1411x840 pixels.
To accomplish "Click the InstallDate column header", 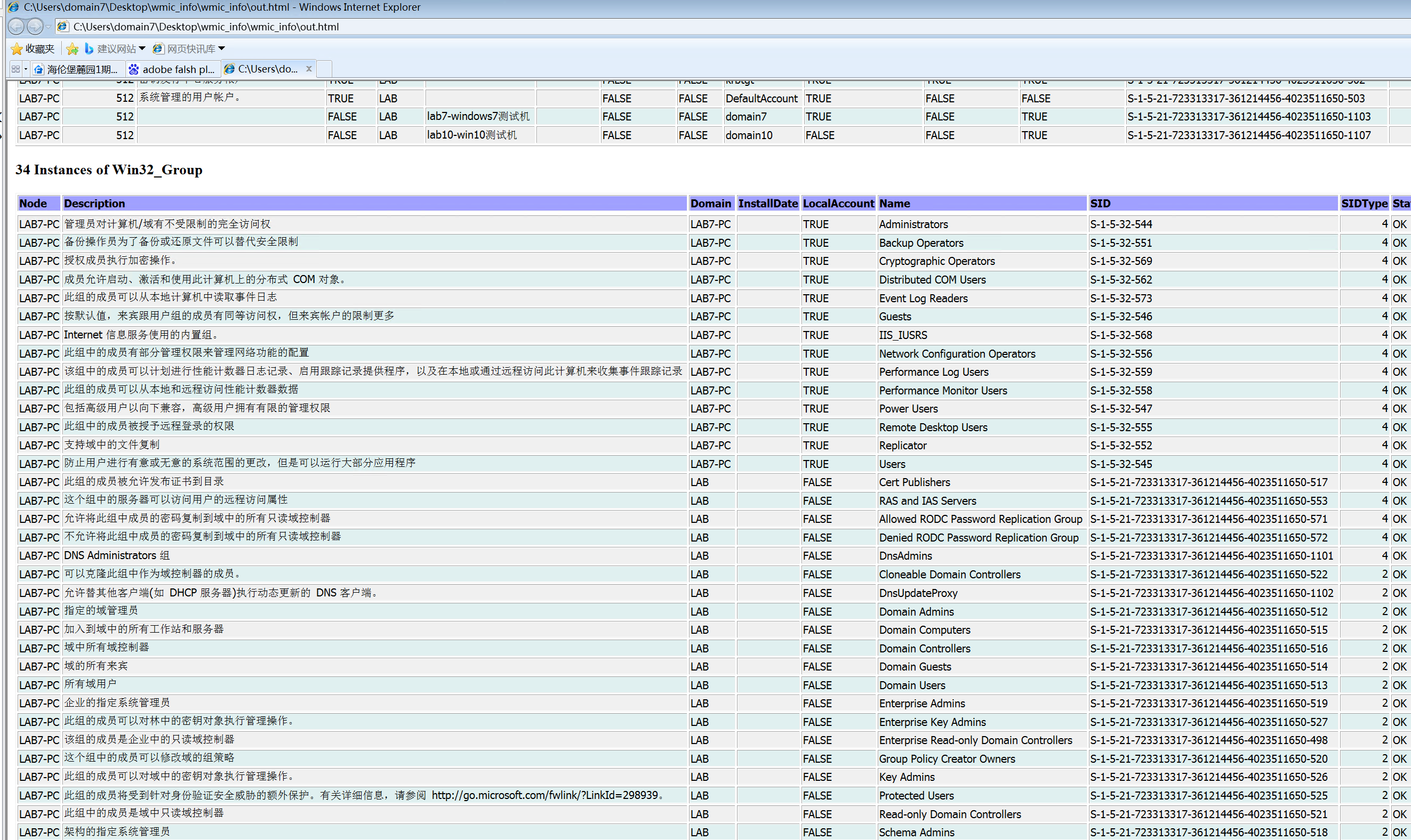I will click(x=768, y=203).
